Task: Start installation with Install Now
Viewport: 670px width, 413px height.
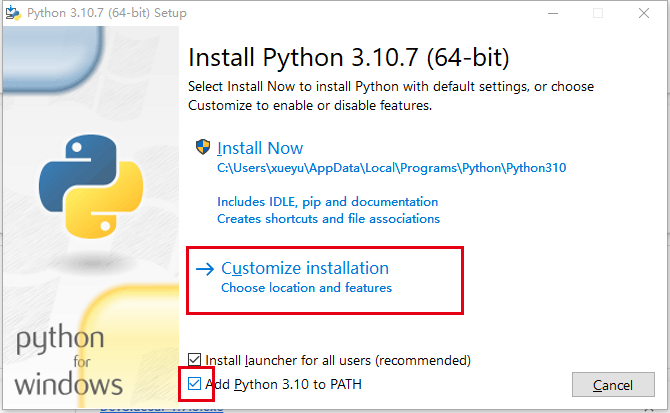Action: [x=260, y=148]
